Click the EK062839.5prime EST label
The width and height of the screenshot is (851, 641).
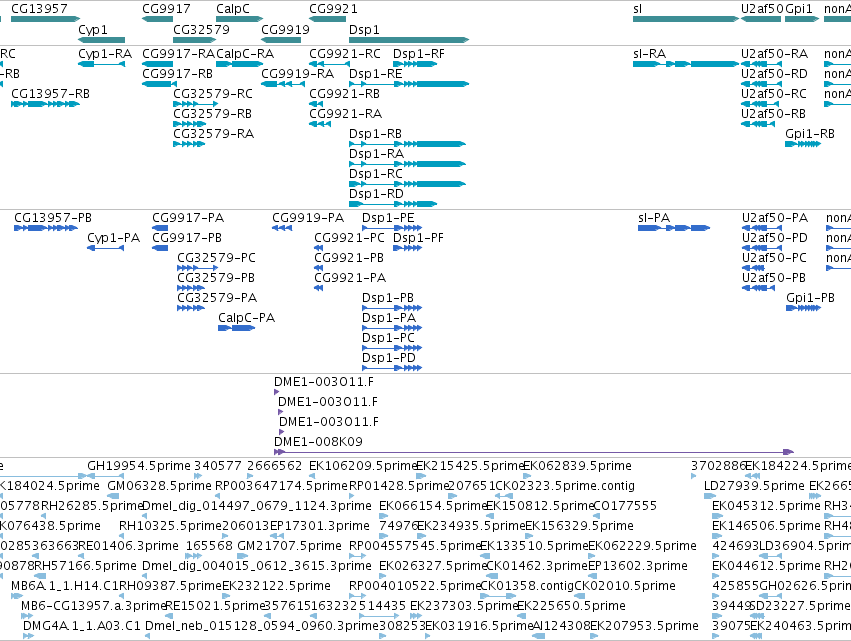[577, 466]
